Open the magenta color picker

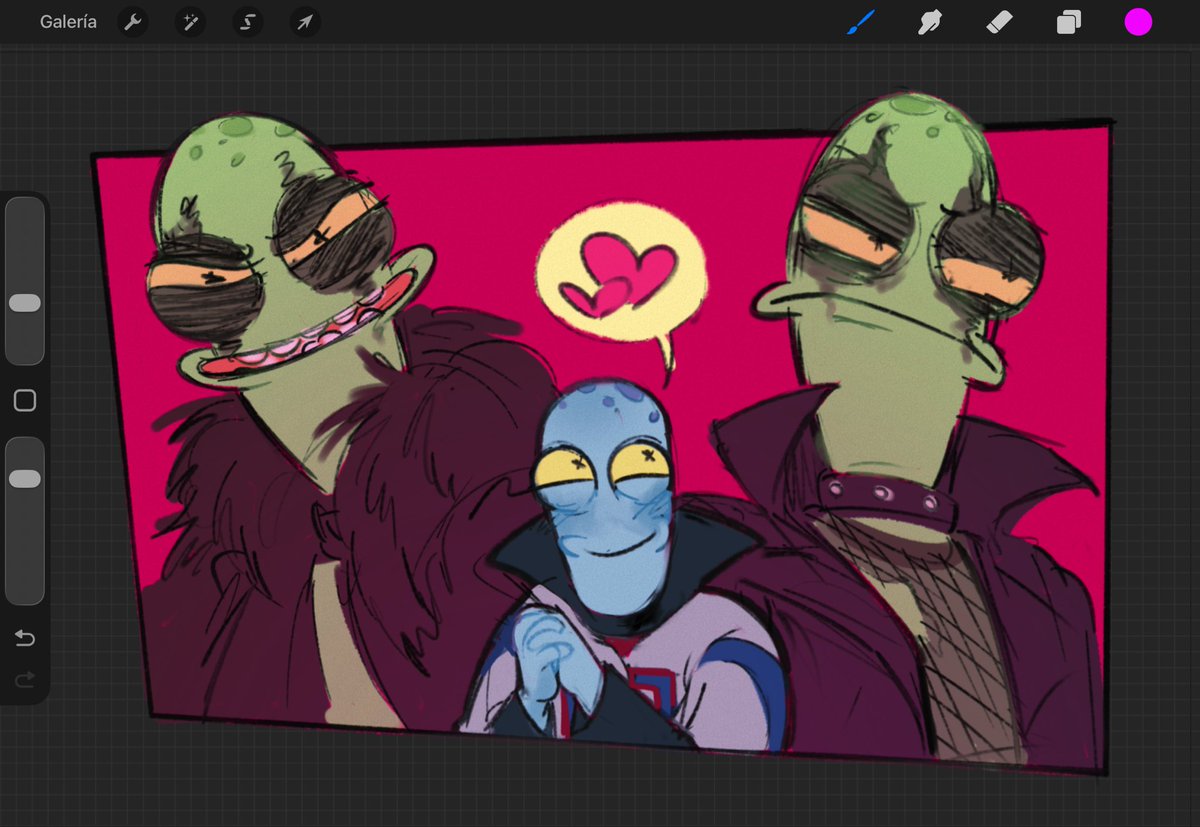pyautogui.click(x=1138, y=22)
